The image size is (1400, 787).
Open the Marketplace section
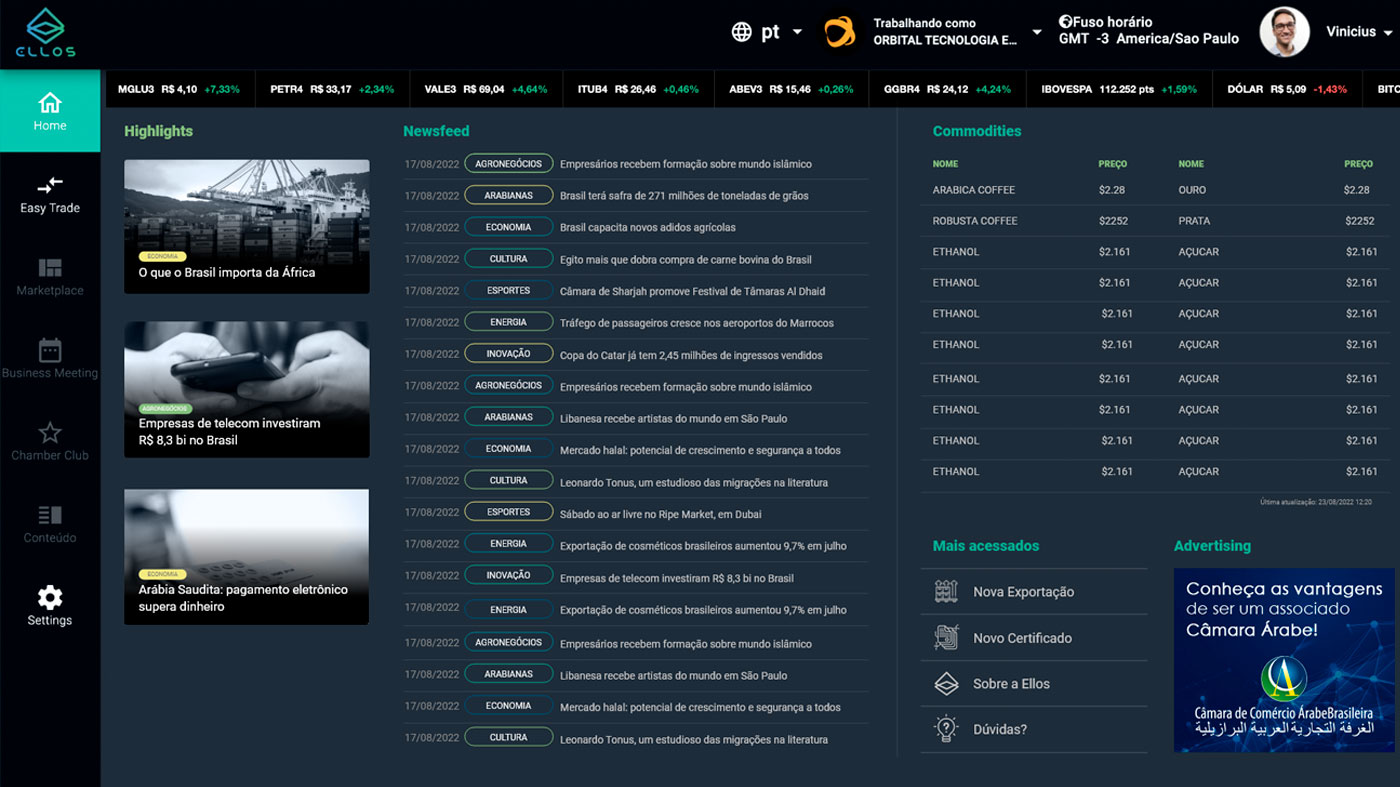[x=50, y=276]
